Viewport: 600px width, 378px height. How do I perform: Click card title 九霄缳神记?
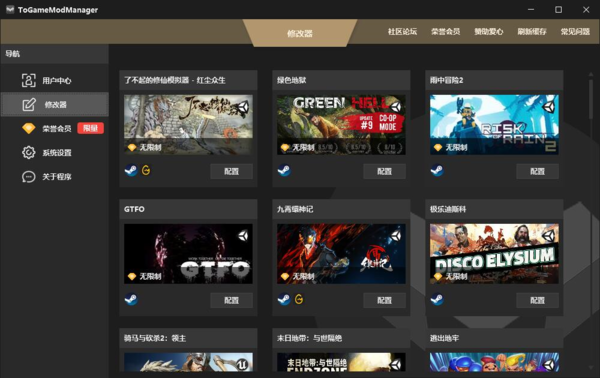295,209
